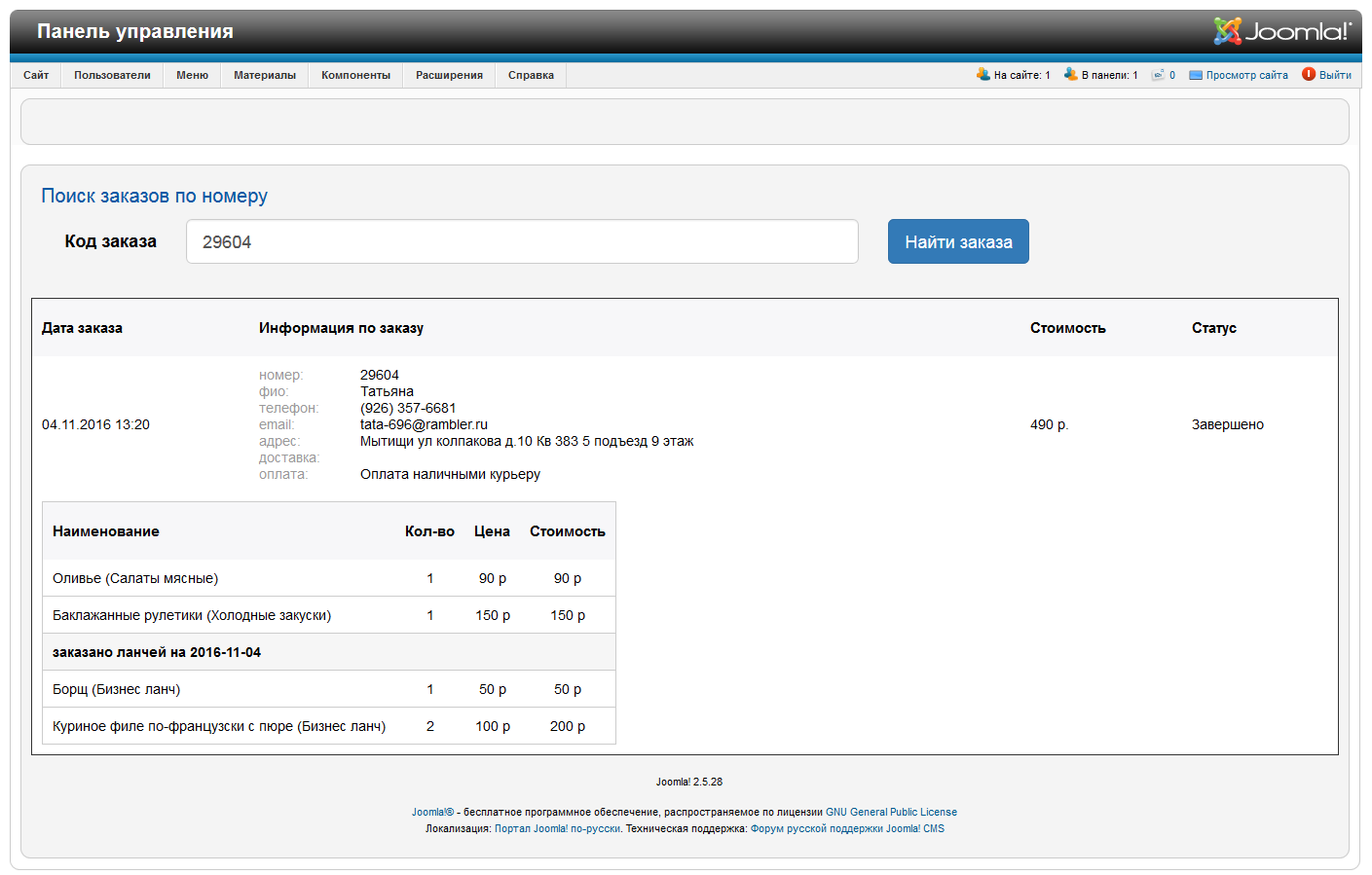The image size is (1372, 875).
Task: Select email tata-696@rambler.ru
Action: click(424, 424)
